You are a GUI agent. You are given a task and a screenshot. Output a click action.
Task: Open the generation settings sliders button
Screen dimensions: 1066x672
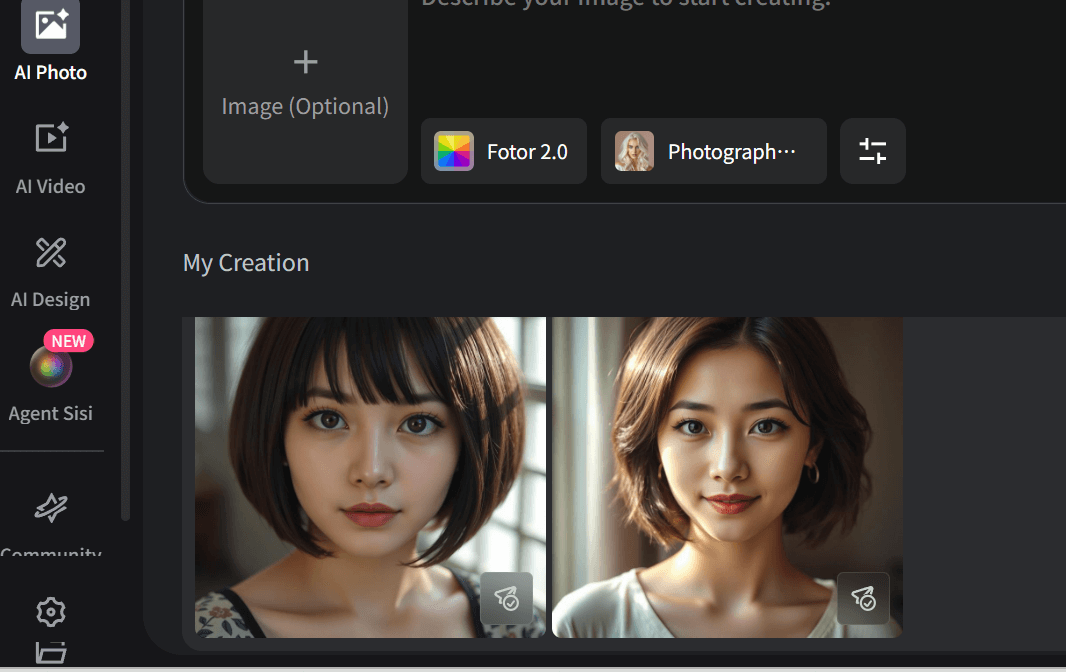[872, 151]
